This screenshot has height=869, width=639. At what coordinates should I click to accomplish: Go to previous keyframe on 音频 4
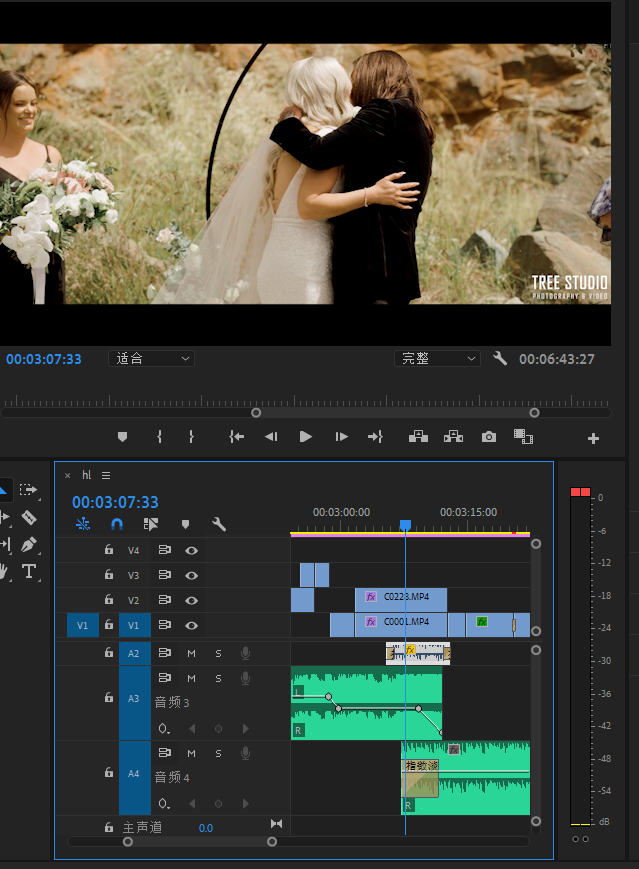click(x=192, y=803)
